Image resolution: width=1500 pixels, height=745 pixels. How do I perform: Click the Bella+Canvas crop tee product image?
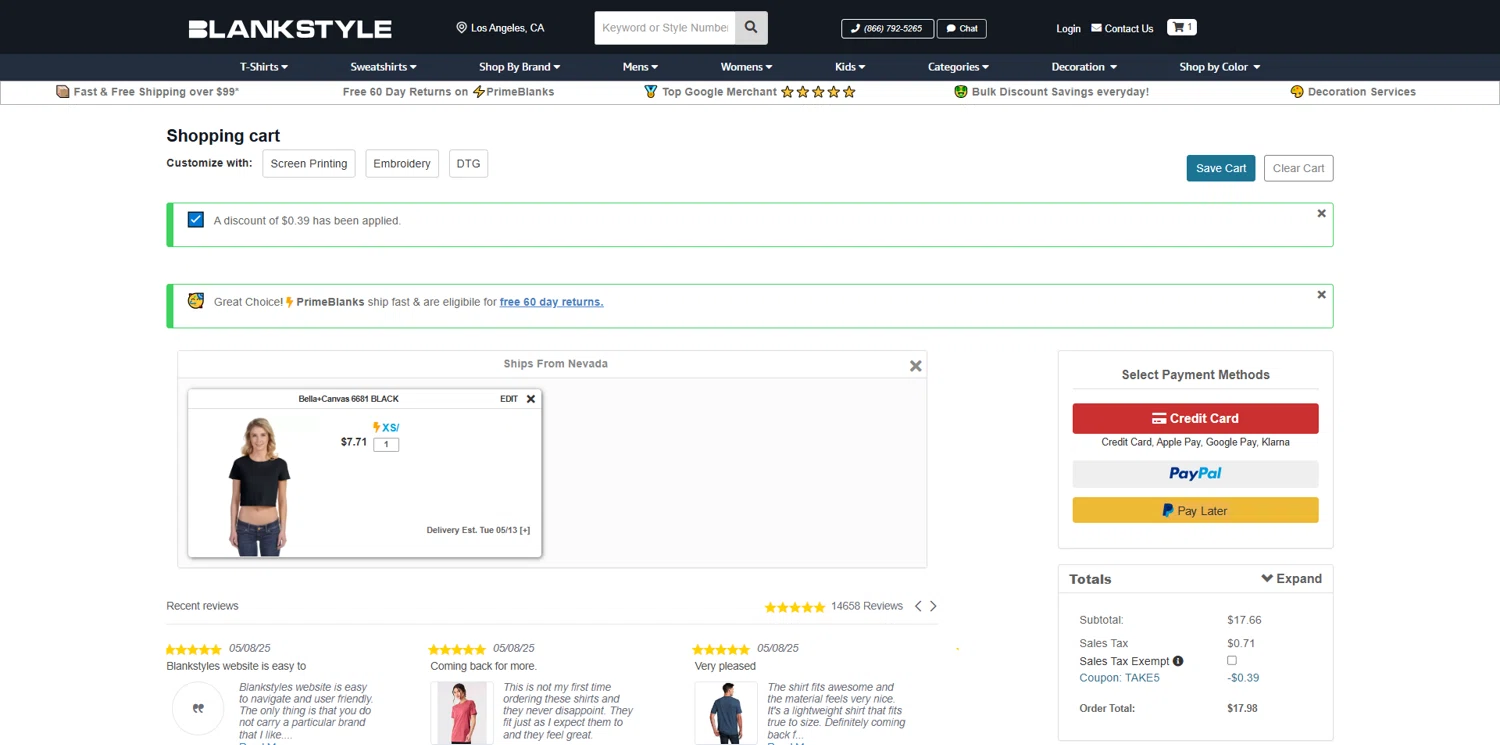[x=260, y=486]
